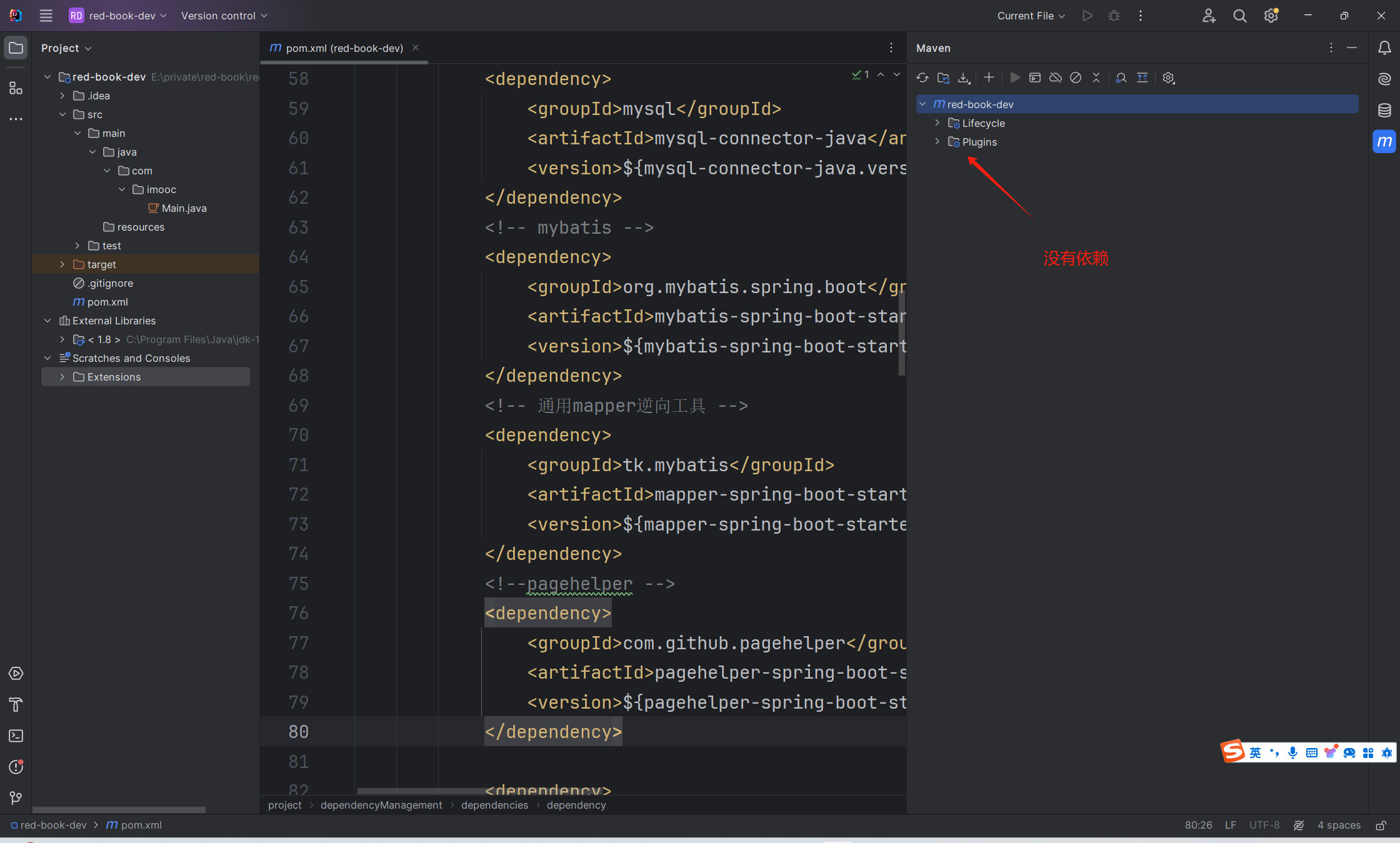Viewport: 1400px width, 843px height.
Task: Open Build hammer tool window
Action: pyautogui.click(x=16, y=705)
